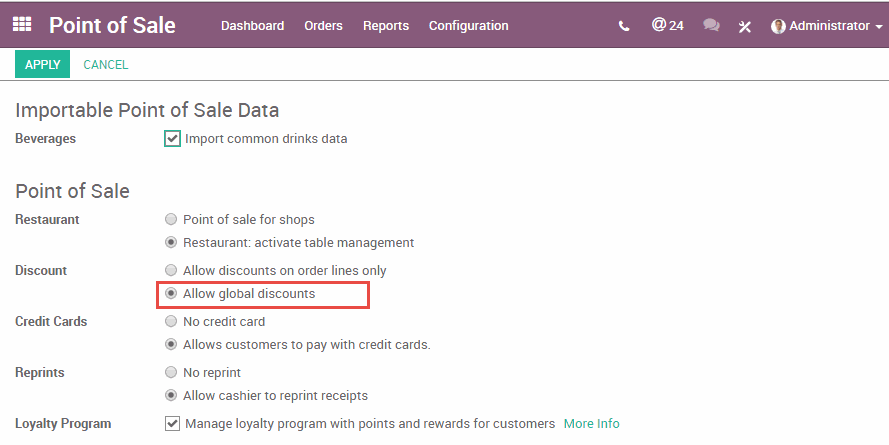Image resolution: width=889 pixels, height=445 pixels.
Task: Select Point of sale for shops
Action: (172, 219)
